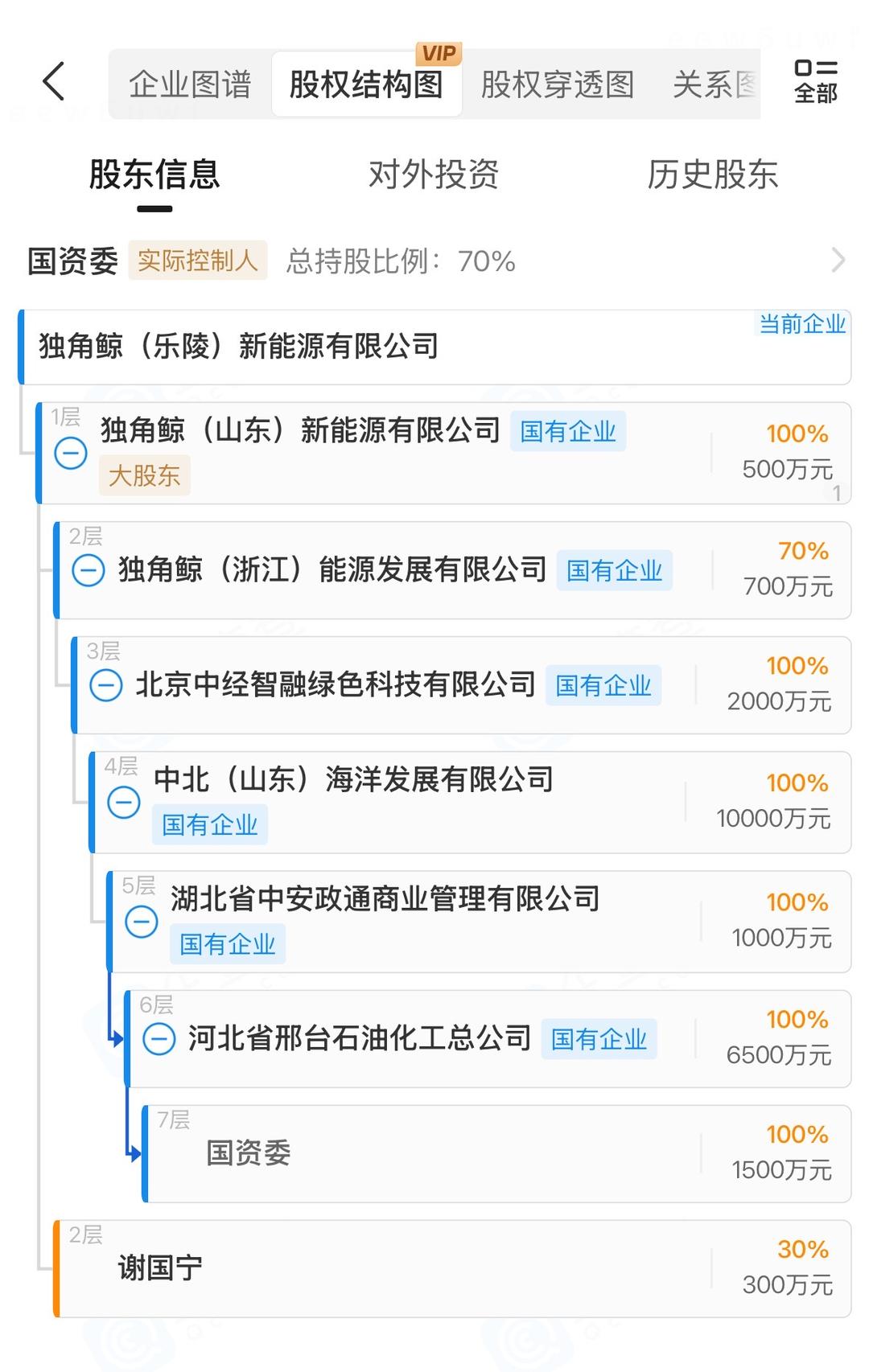Collapse the 独角鲸（山东）新能源有限公司 node
The height and width of the screenshot is (1372, 869).
coord(71,454)
